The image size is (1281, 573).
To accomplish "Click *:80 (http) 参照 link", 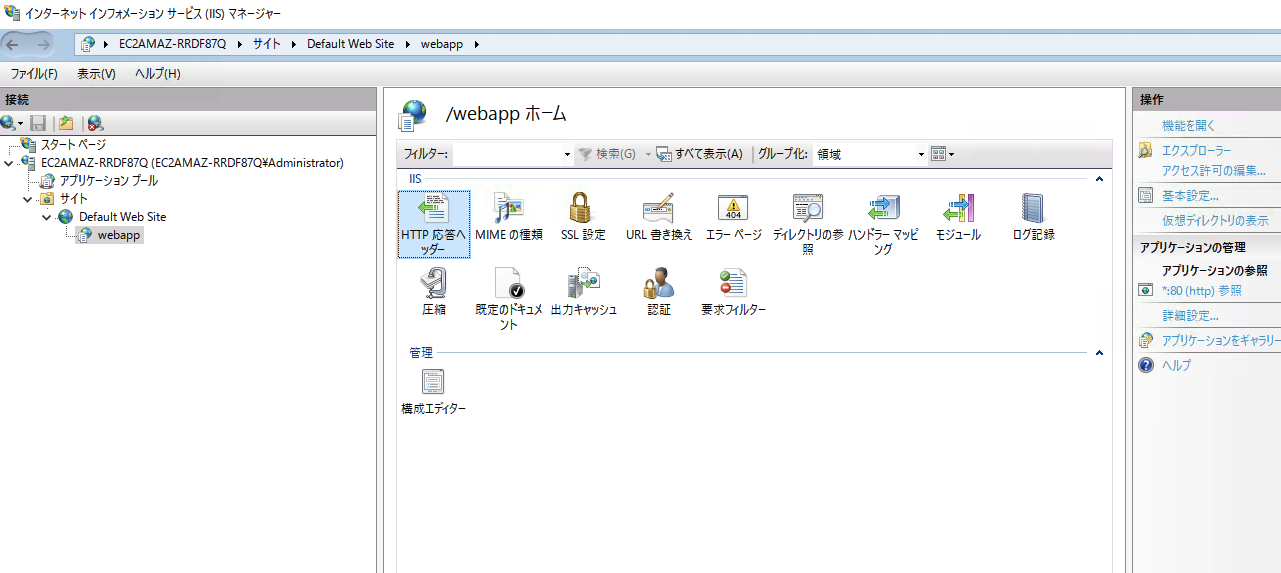I will (1202, 291).
